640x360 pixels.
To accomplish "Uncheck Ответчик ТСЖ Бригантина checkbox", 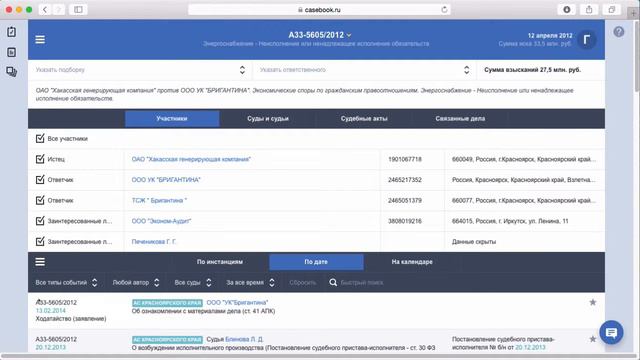I will [x=40, y=200].
